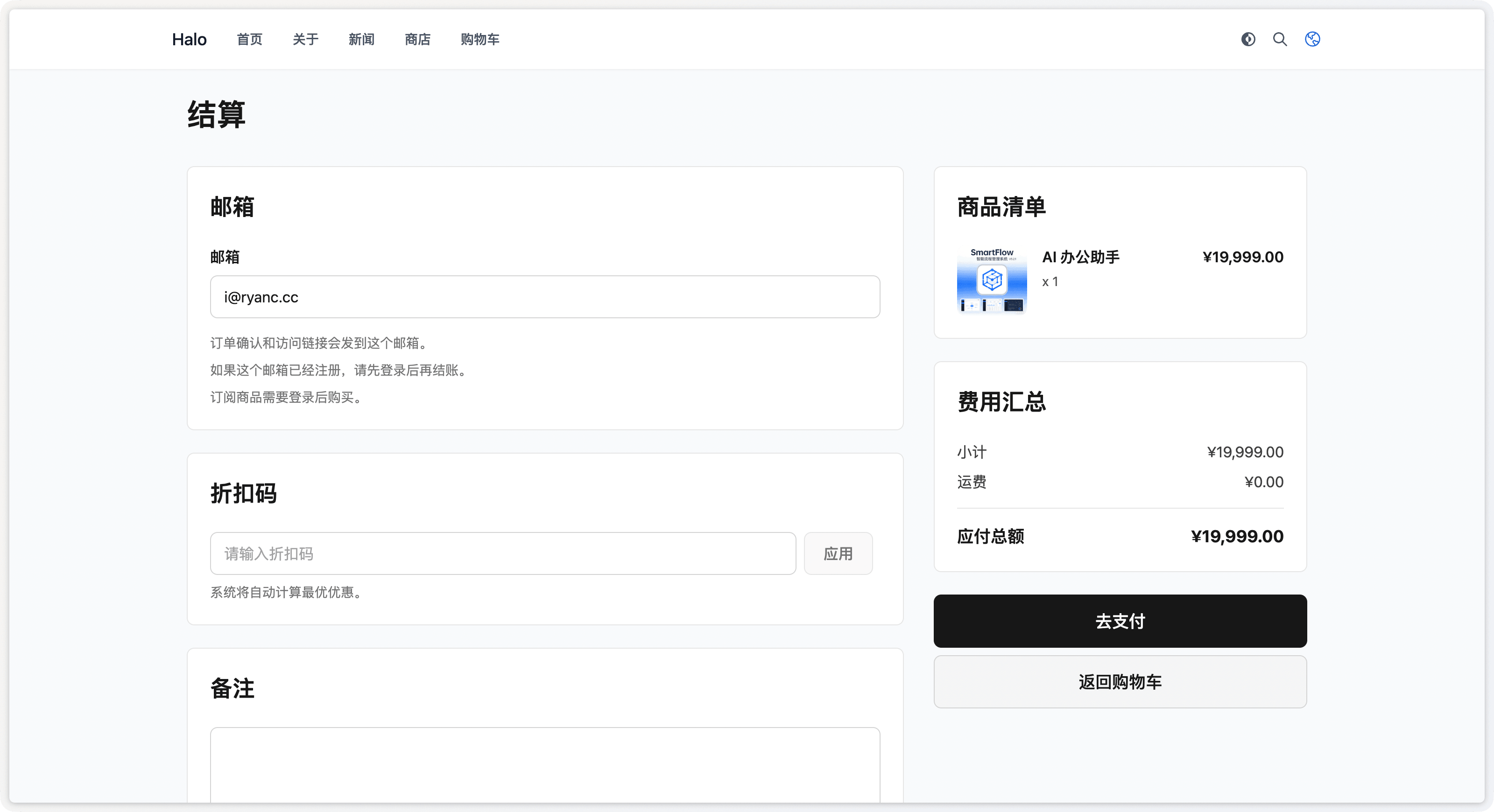Open the 首页 menu item
The height and width of the screenshot is (812, 1494).
249,39
